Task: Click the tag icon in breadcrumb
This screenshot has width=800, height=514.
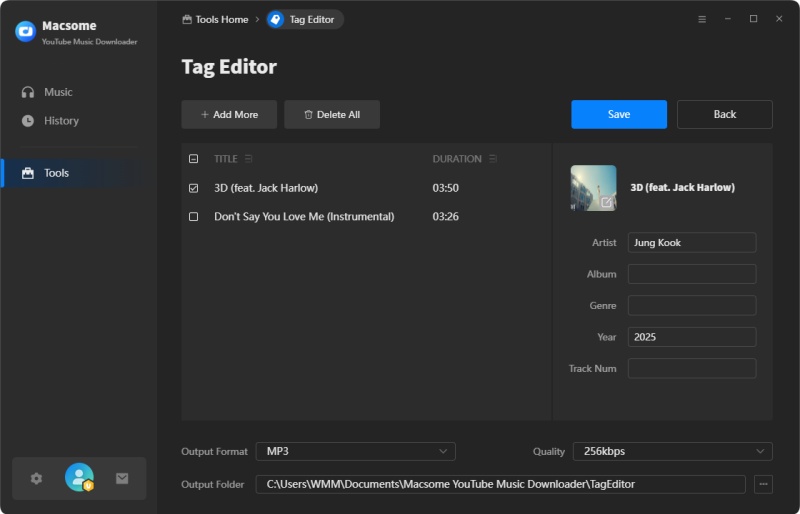Action: [276, 19]
